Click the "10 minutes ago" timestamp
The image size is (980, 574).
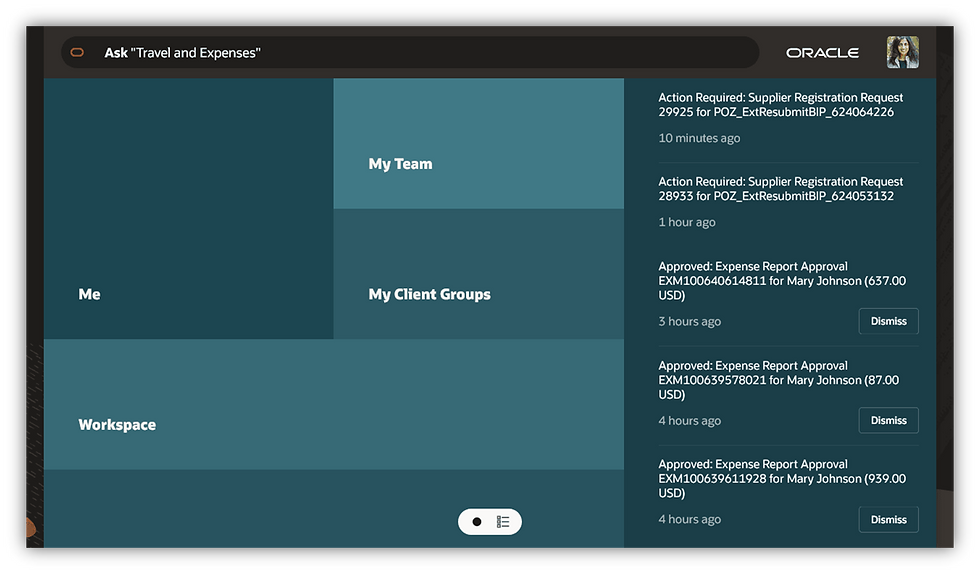(x=699, y=138)
